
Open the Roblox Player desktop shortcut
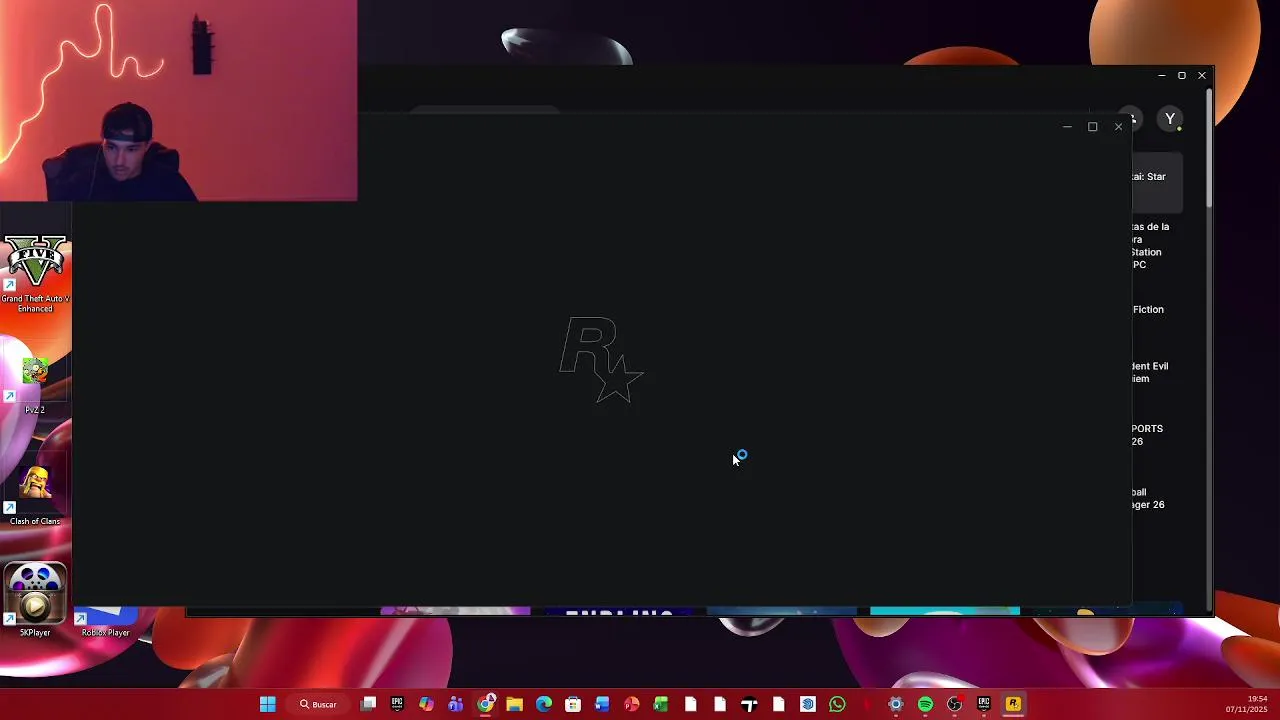tap(105, 621)
